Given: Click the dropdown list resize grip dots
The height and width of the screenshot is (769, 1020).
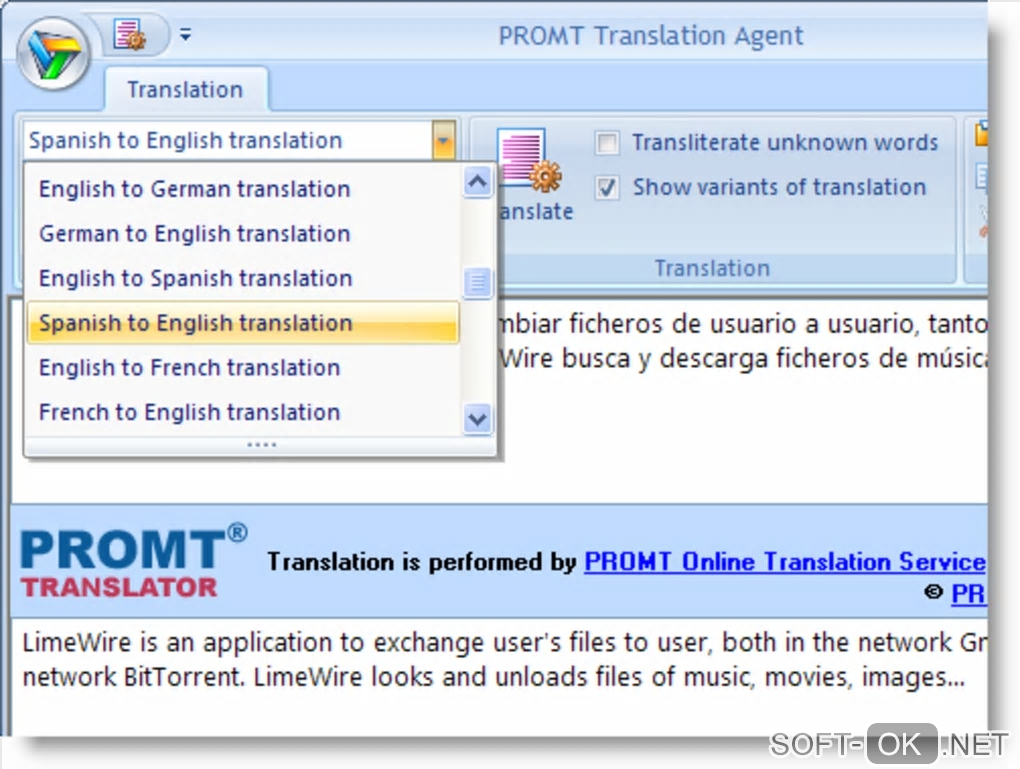Looking at the screenshot, I should coord(262,445).
